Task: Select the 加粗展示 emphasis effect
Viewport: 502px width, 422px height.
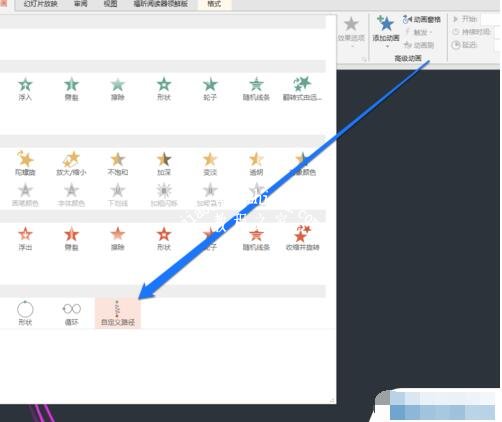Action: pyautogui.click(x=210, y=195)
